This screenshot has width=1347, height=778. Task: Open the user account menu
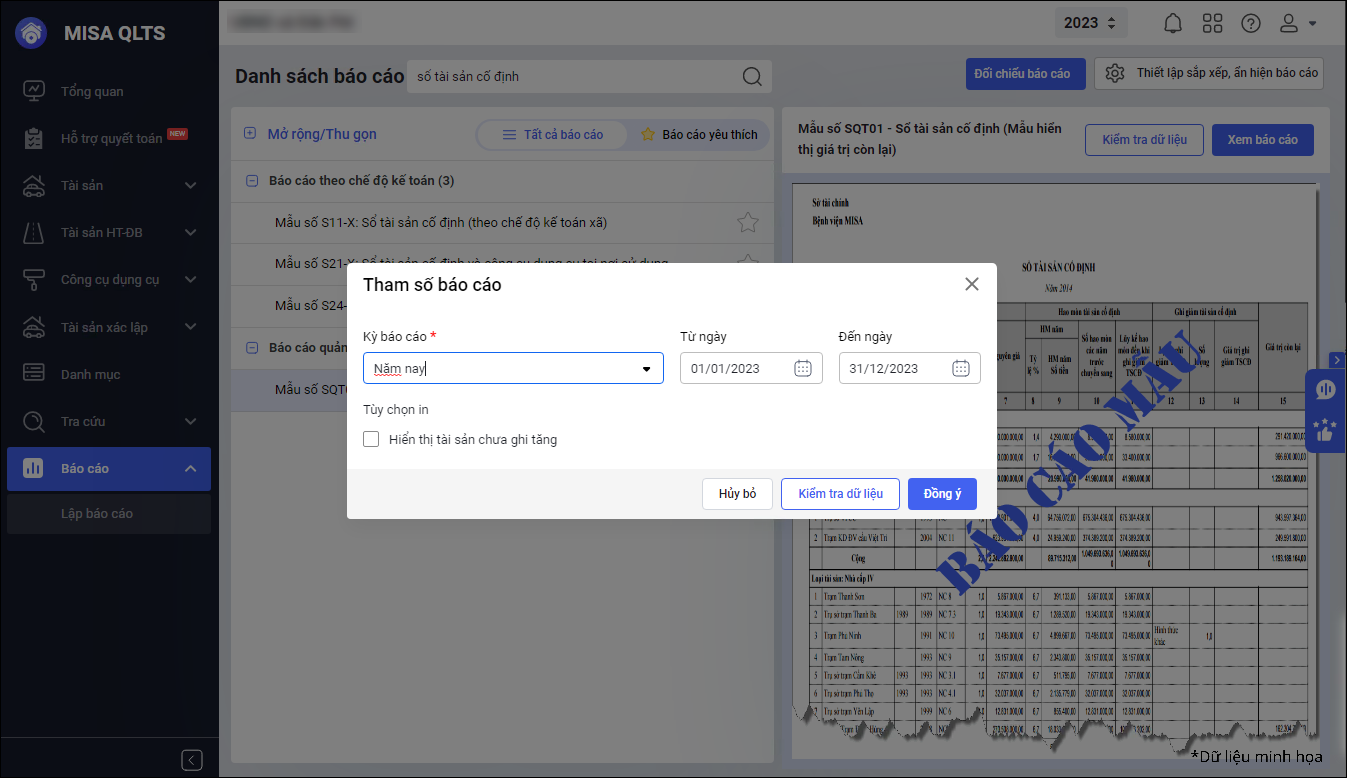pos(1299,23)
